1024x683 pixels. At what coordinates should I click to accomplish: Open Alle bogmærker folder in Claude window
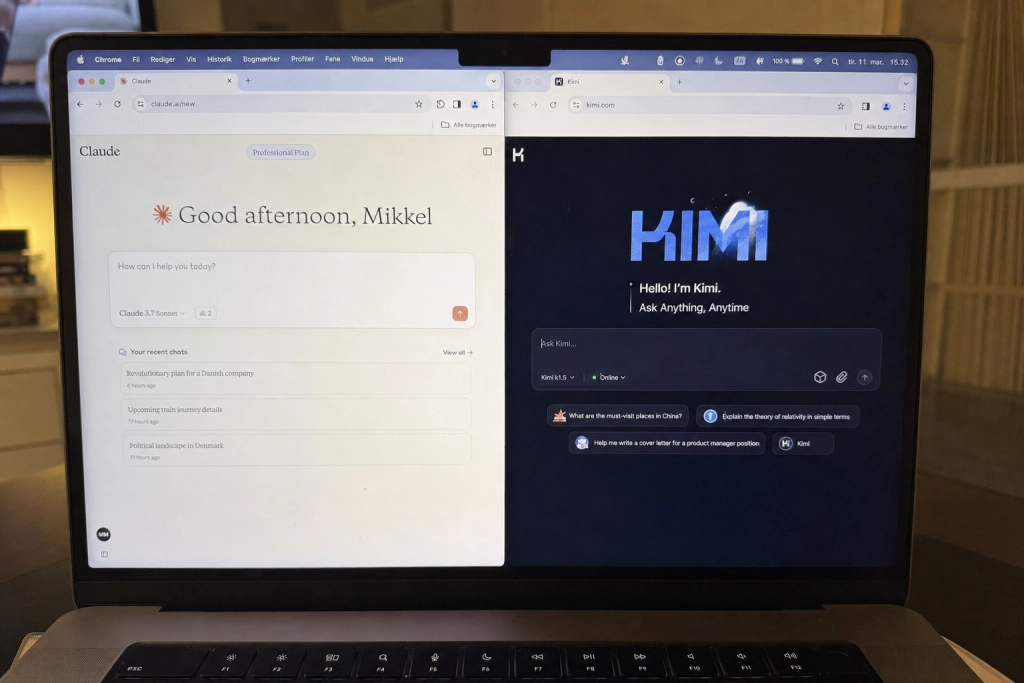pos(468,125)
